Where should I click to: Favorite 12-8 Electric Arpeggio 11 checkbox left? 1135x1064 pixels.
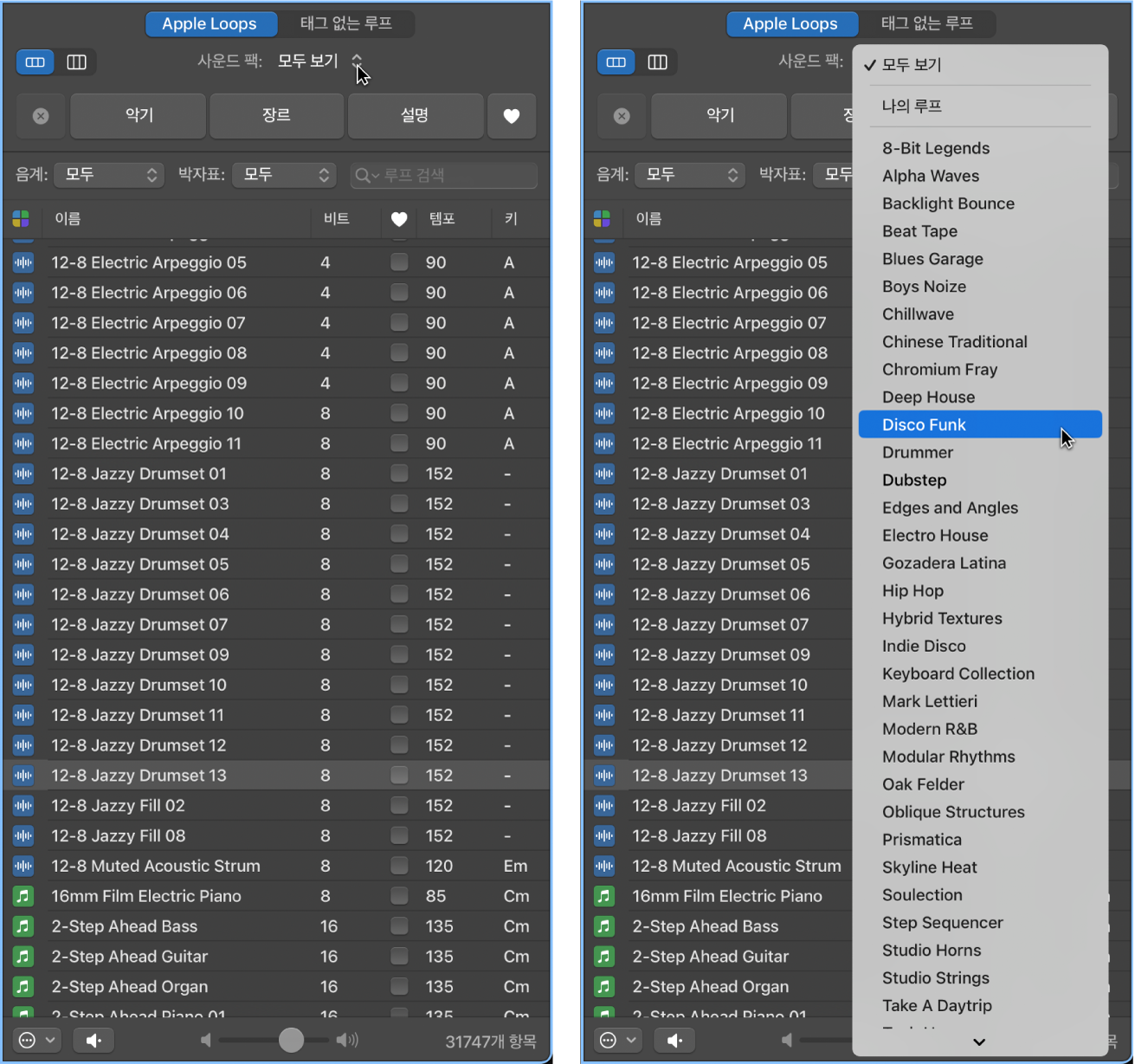tap(399, 442)
